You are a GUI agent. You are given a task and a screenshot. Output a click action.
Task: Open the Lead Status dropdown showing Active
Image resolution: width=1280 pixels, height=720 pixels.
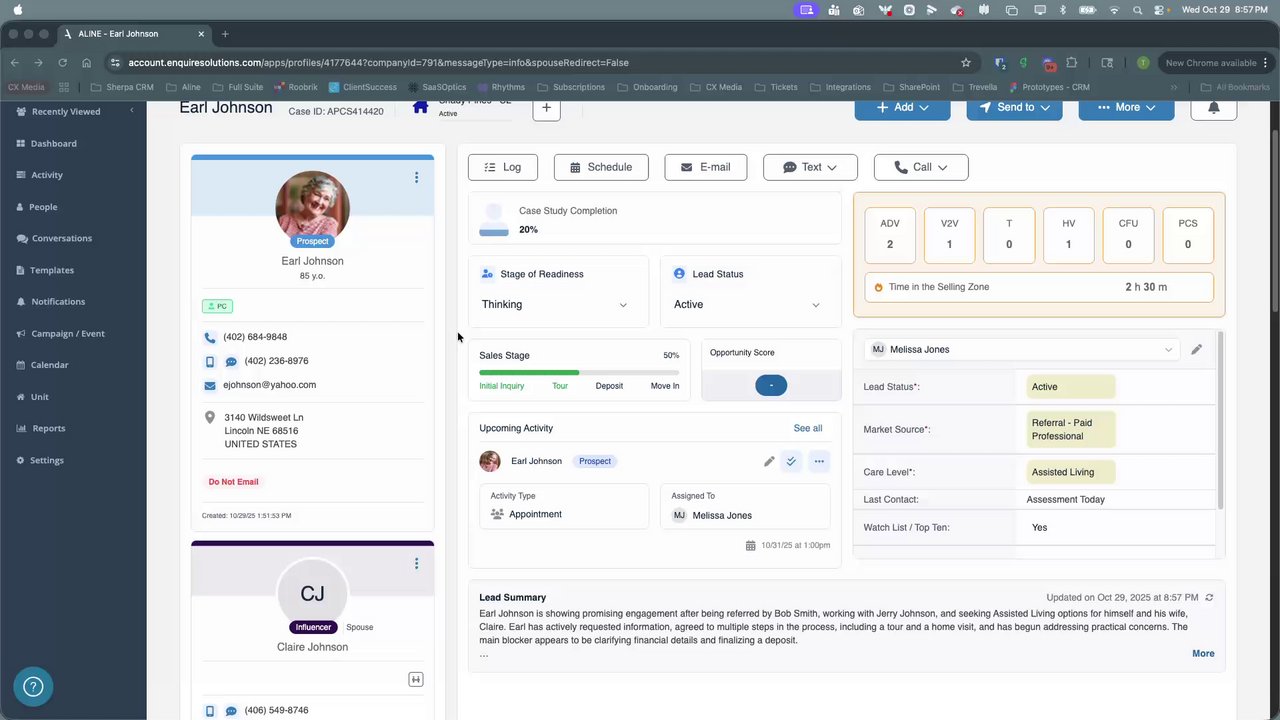(x=750, y=304)
